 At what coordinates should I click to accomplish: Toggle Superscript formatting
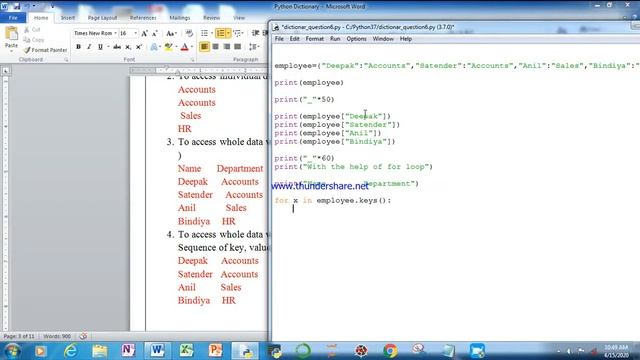pyautogui.click(x=139, y=47)
